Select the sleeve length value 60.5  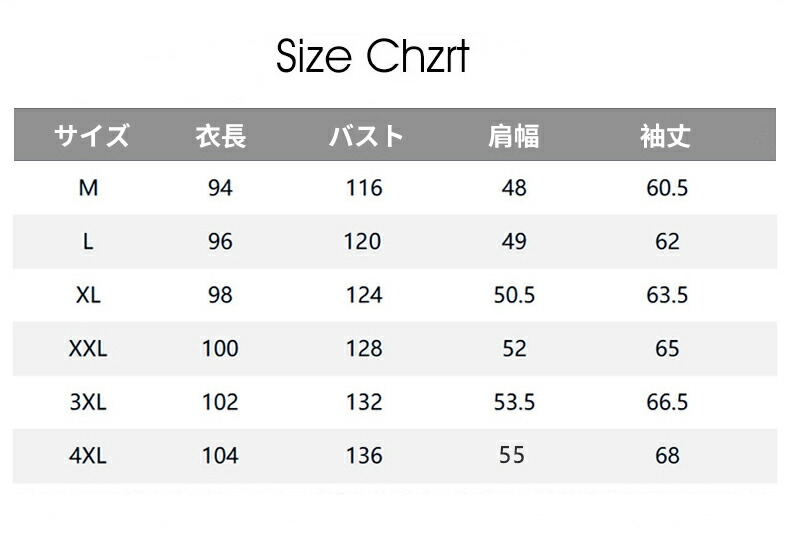click(667, 187)
